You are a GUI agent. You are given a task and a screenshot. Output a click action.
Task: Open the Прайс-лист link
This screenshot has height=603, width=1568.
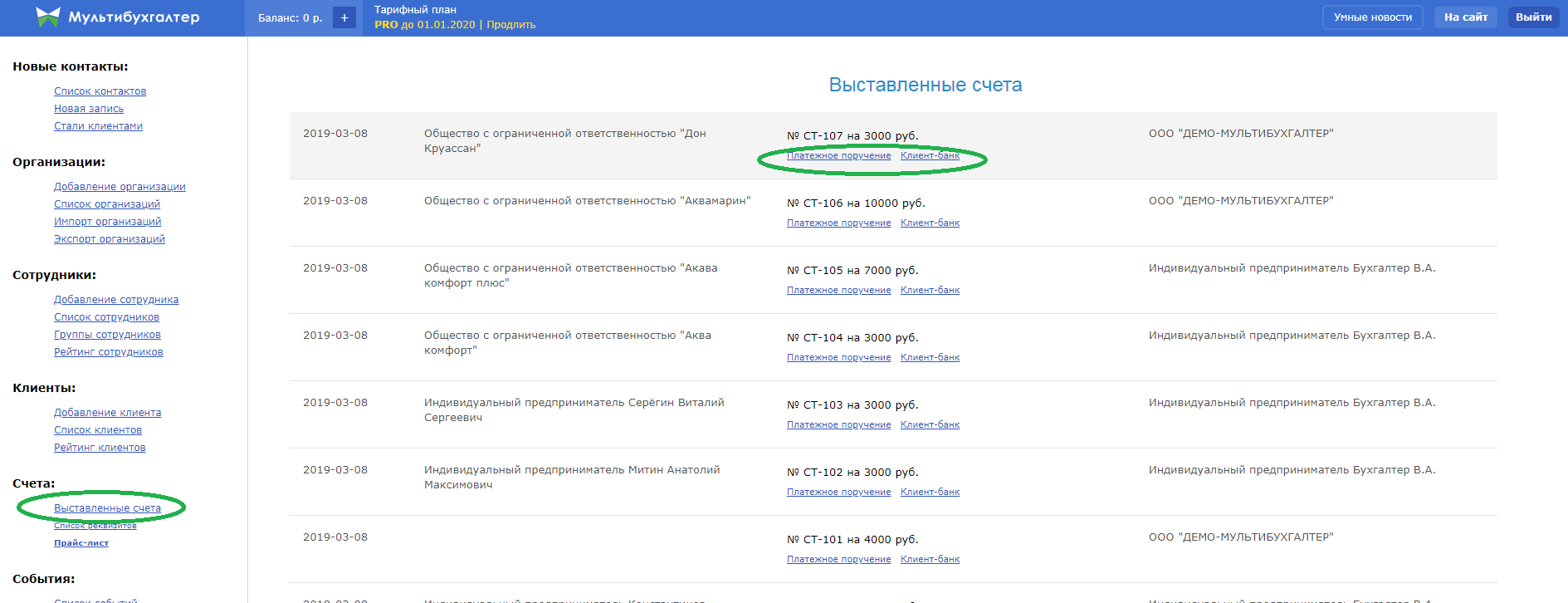81,543
